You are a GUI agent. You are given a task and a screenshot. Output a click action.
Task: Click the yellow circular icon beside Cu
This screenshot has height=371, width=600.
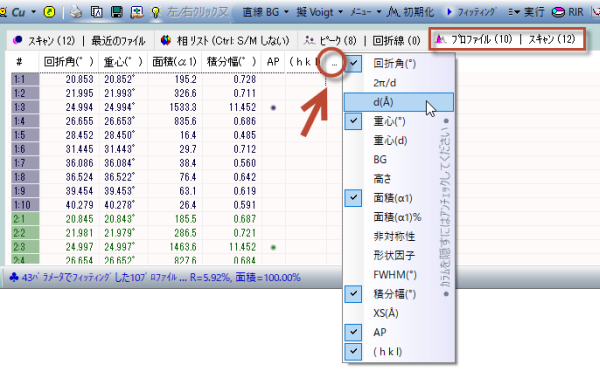point(49,12)
